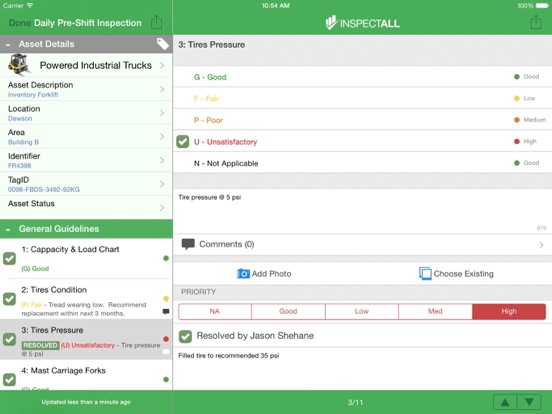The height and width of the screenshot is (414, 552).
Task: Edit the 'Tire pressure @ 5 psi' note field
Action: (x=363, y=212)
